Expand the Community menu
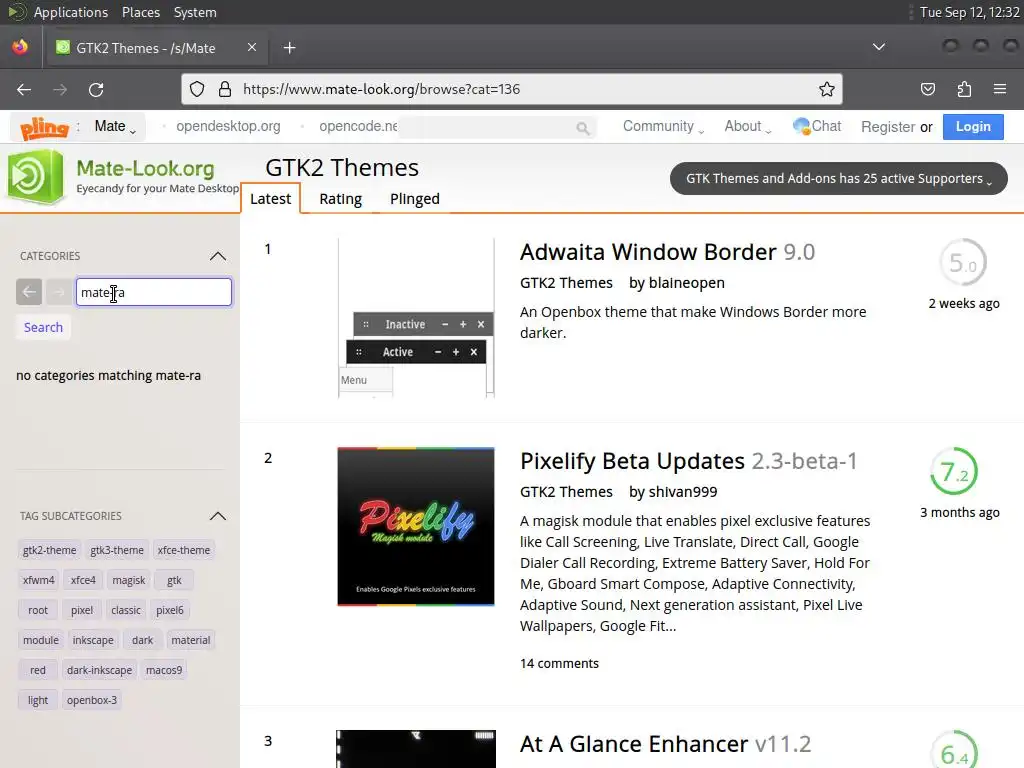 pyautogui.click(x=663, y=126)
